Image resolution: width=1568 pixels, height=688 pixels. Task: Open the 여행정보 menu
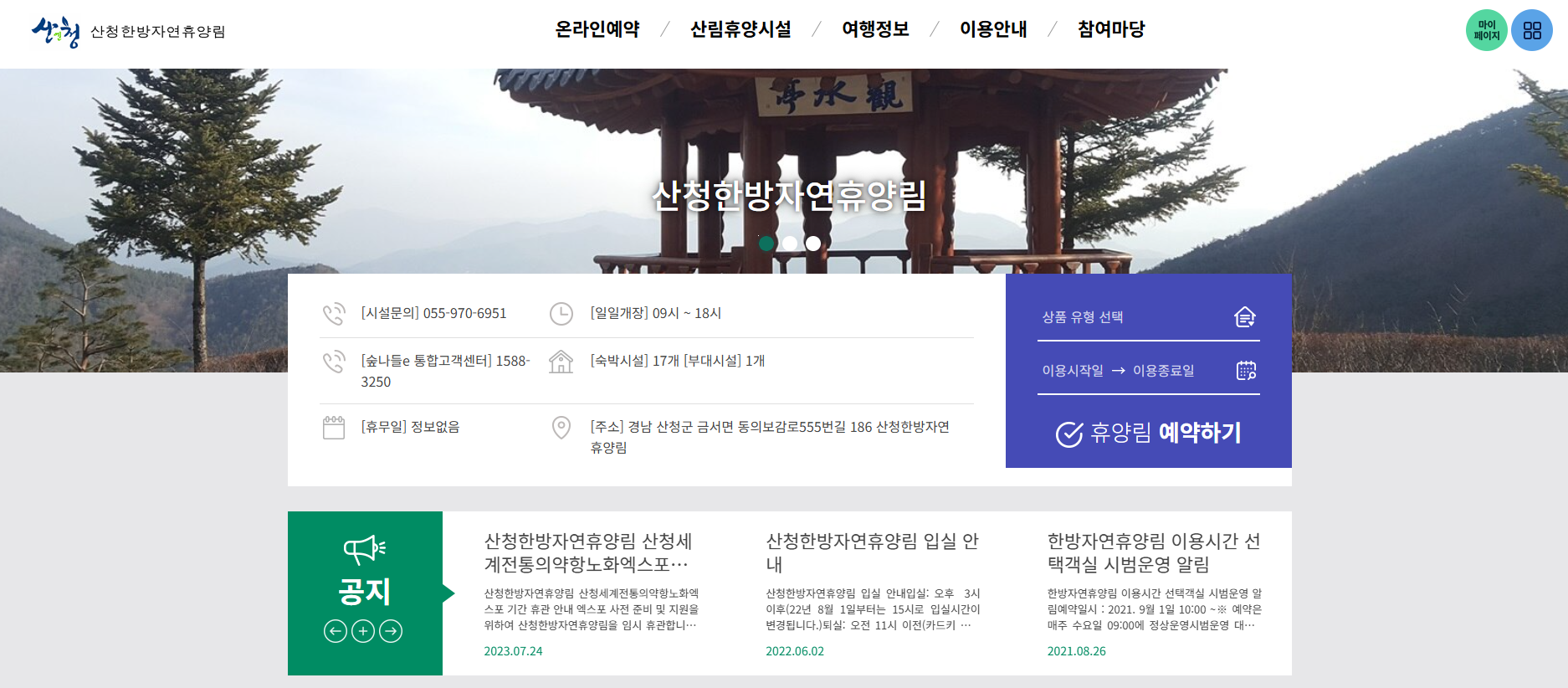[x=875, y=29]
